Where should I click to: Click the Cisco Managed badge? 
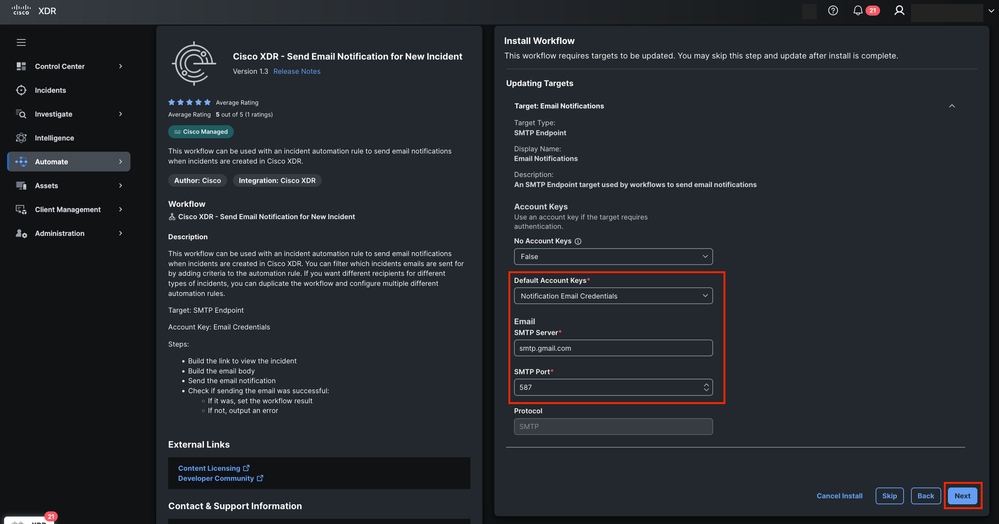point(201,131)
